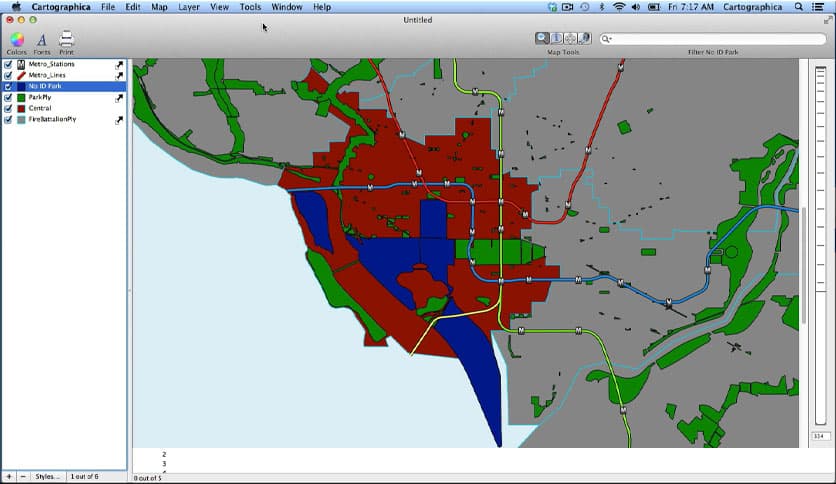
Task: Click in the Filter No ID Park search field
Action: coord(713,39)
